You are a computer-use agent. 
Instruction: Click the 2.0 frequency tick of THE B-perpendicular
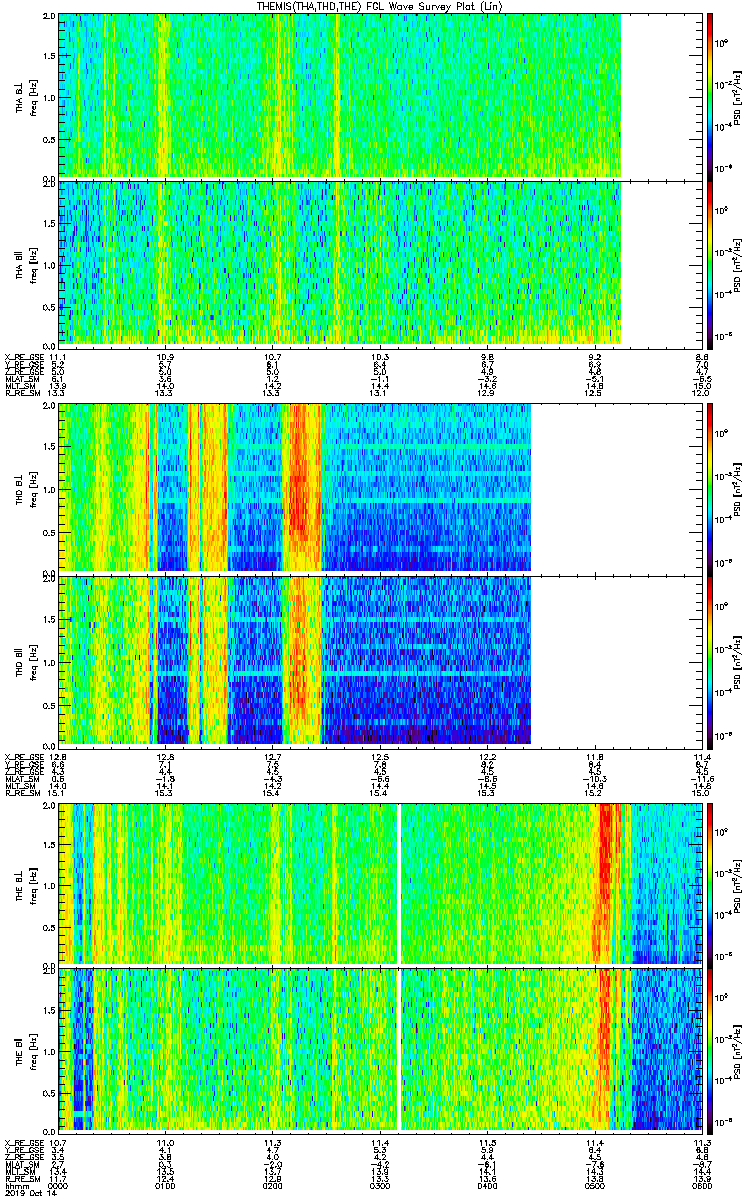coord(50,806)
